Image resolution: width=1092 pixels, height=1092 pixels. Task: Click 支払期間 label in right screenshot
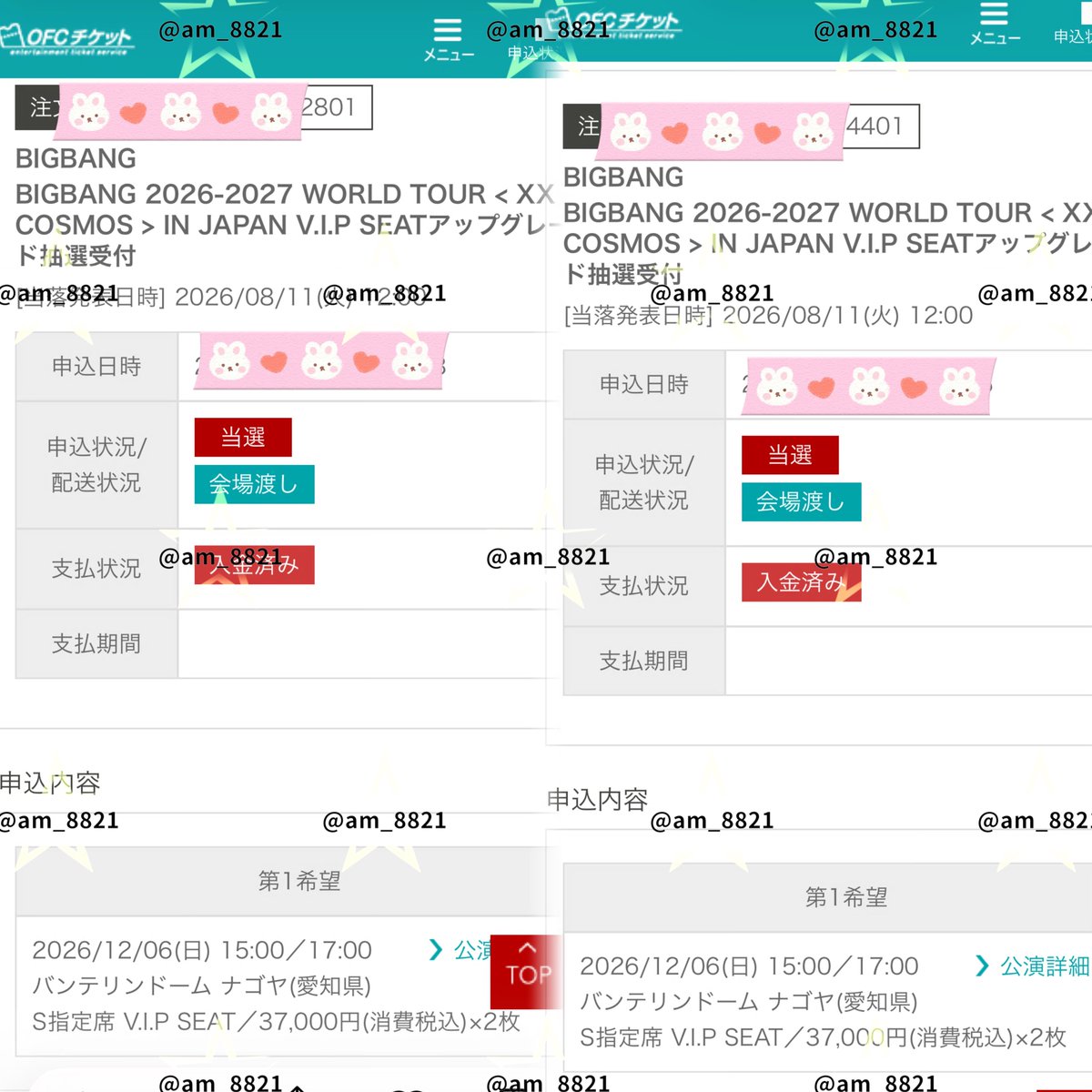[644, 662]
